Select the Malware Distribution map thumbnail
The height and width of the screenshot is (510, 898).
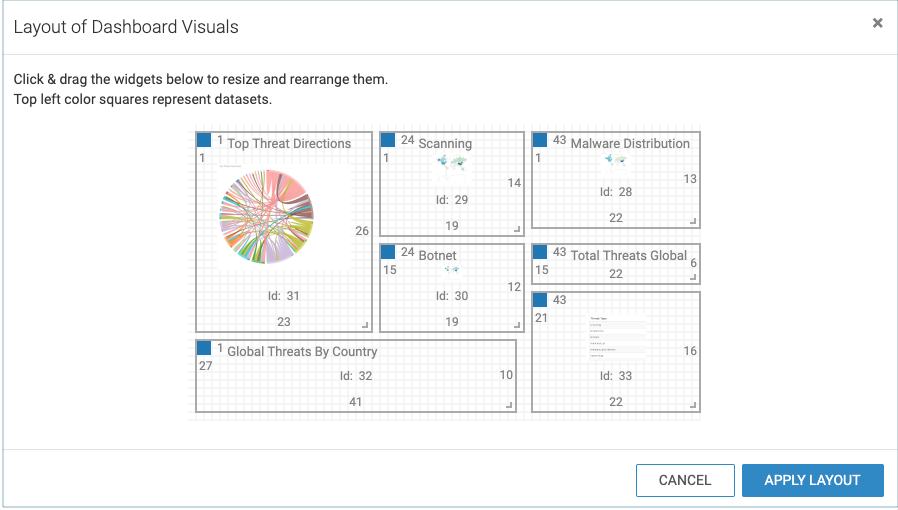(615, 161)
